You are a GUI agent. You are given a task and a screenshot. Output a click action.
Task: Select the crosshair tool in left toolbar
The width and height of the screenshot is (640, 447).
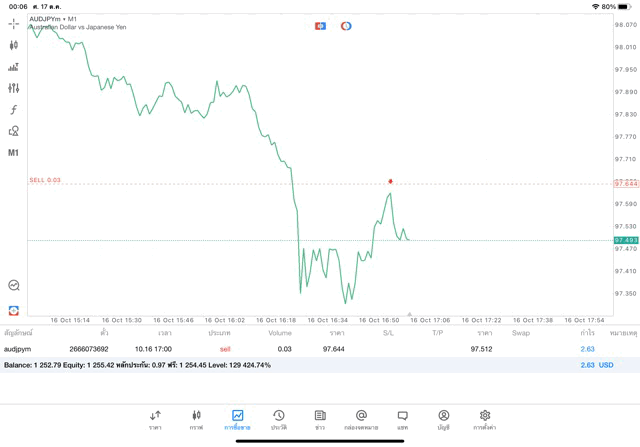(x=14, y=23)
